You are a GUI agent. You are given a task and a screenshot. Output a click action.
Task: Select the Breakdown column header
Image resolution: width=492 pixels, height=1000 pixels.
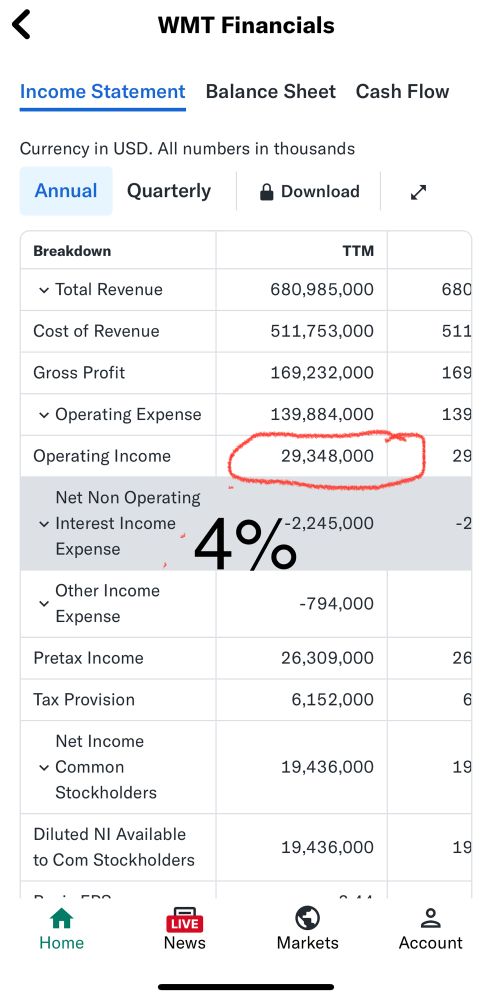pyautogui.click(x=72, y=251)
